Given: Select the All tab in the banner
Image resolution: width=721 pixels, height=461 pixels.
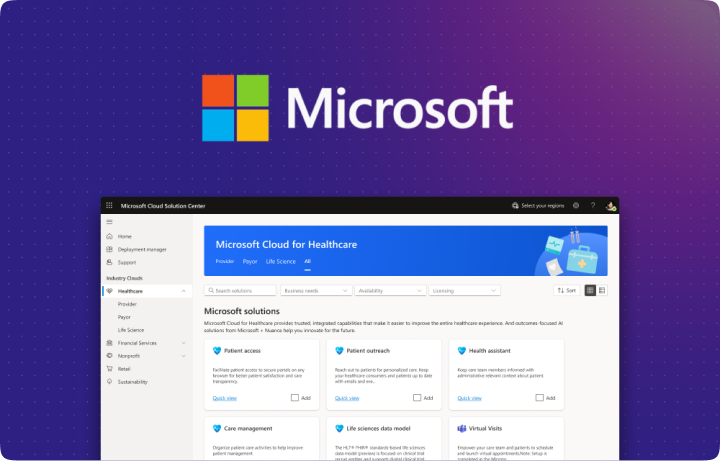Looking at the screenshot, I should click(x=307, y=261).
